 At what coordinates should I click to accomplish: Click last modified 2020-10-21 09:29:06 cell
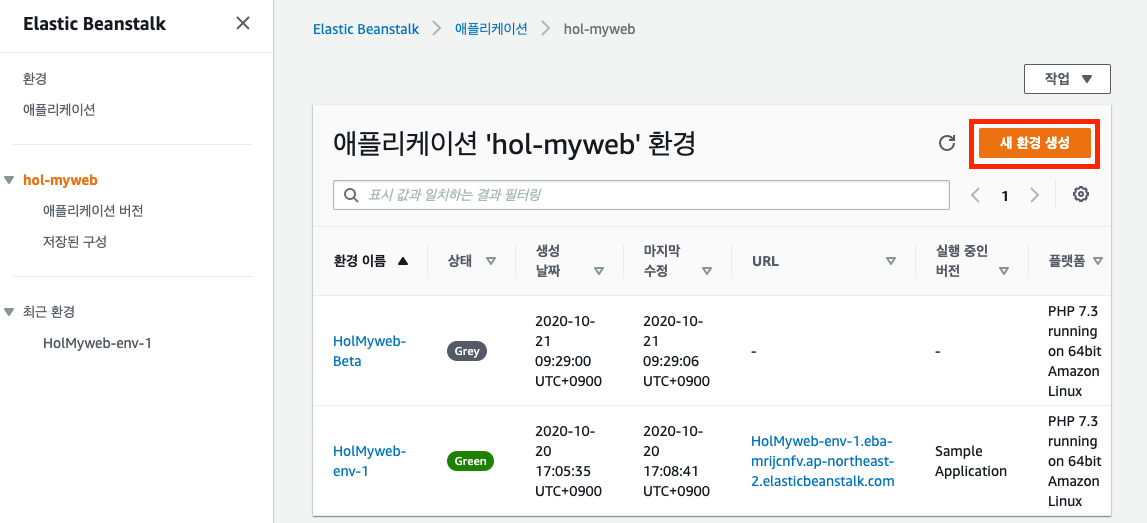(676, 351)
